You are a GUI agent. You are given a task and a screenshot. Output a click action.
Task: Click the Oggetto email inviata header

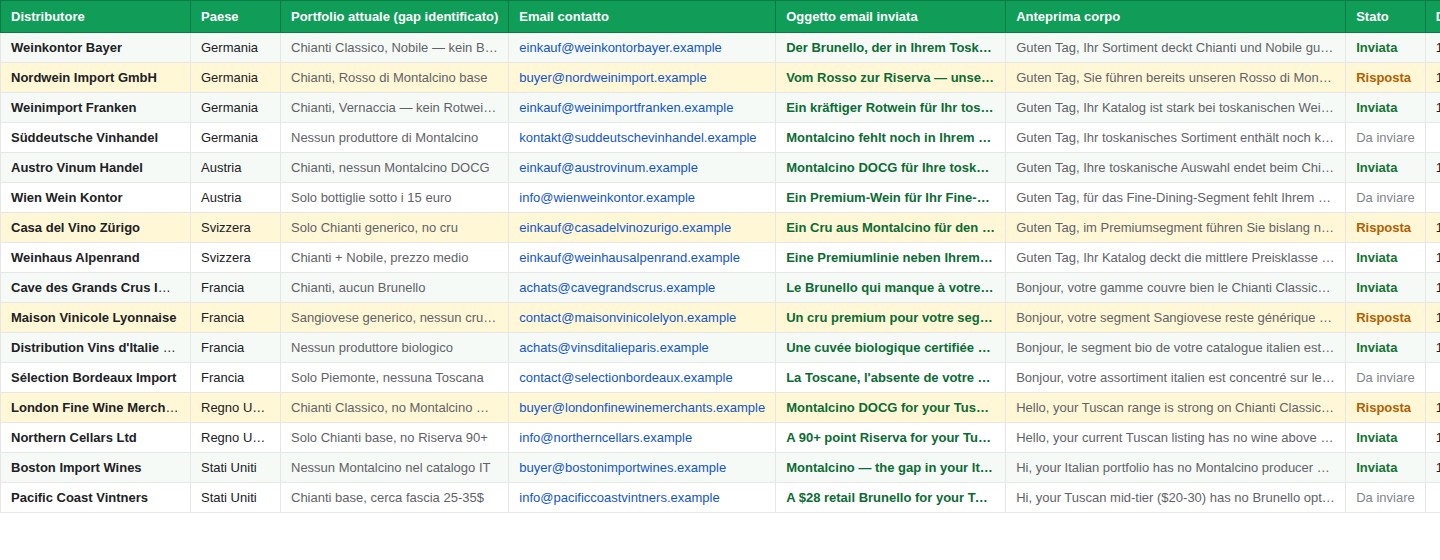(x=890, y=17)
